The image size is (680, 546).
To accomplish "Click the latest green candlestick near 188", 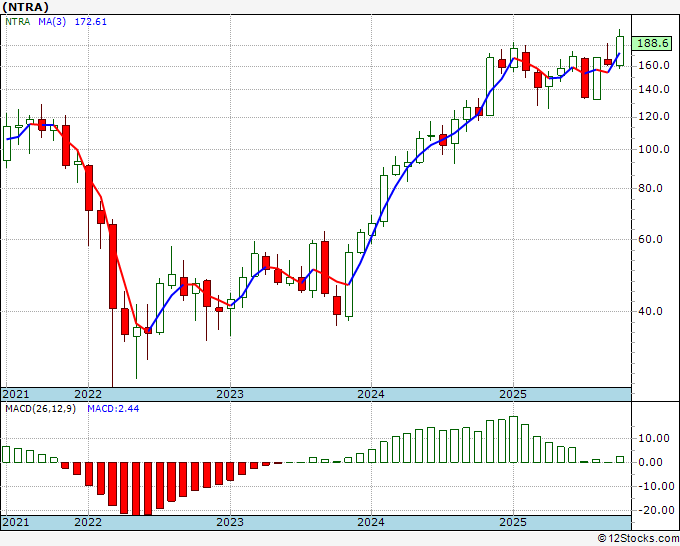I will tap(620, 51).
